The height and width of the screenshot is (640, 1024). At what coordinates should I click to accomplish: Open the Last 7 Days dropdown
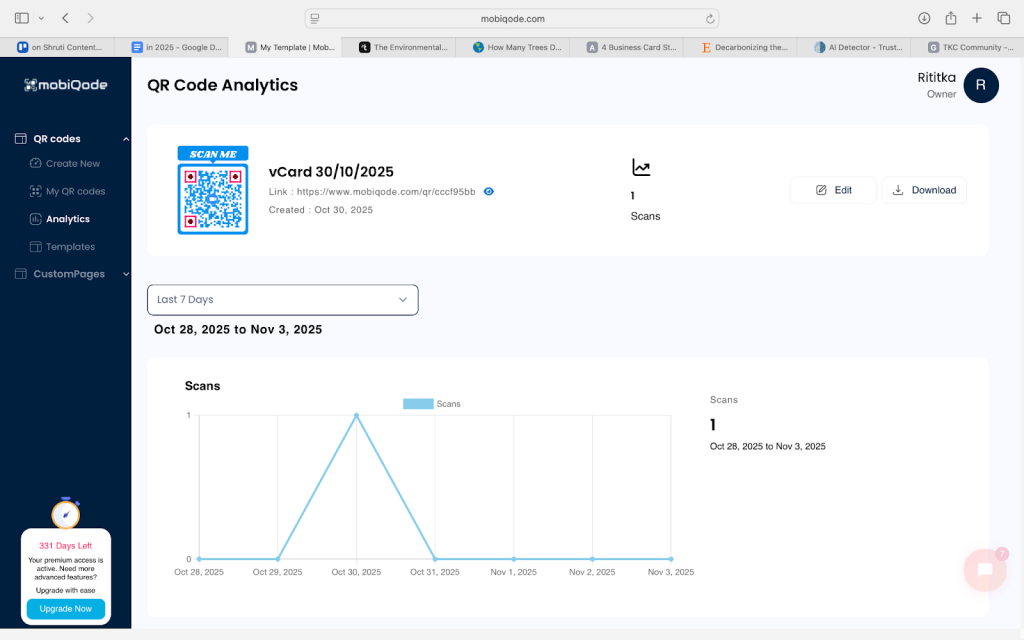(282, 300)
